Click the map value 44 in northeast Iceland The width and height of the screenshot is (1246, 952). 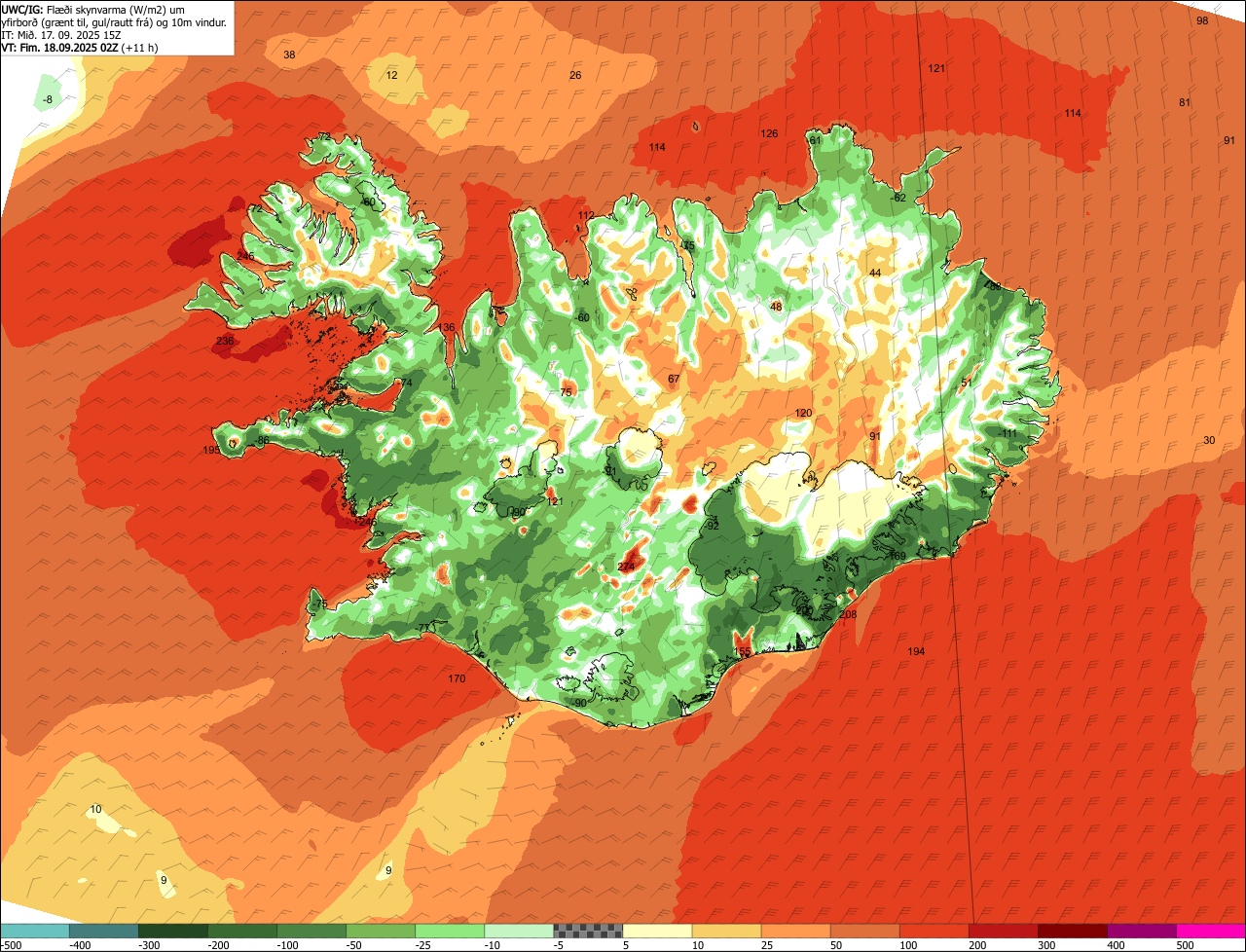click(875, 273)
